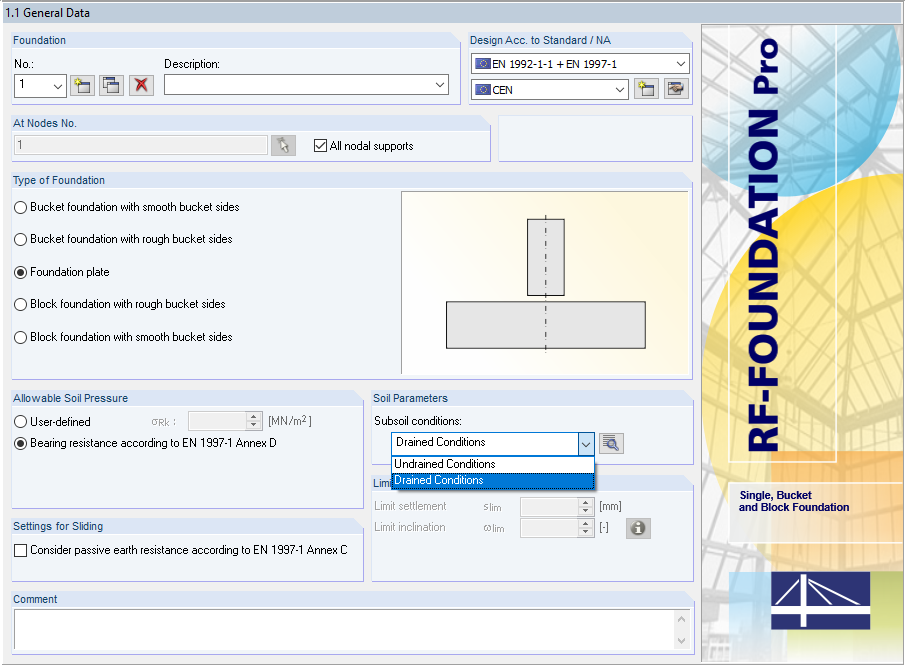Copy the current foundation via the duplicate icon
The height and width of the screenshot is (667, 906).
tap(112, 86)
